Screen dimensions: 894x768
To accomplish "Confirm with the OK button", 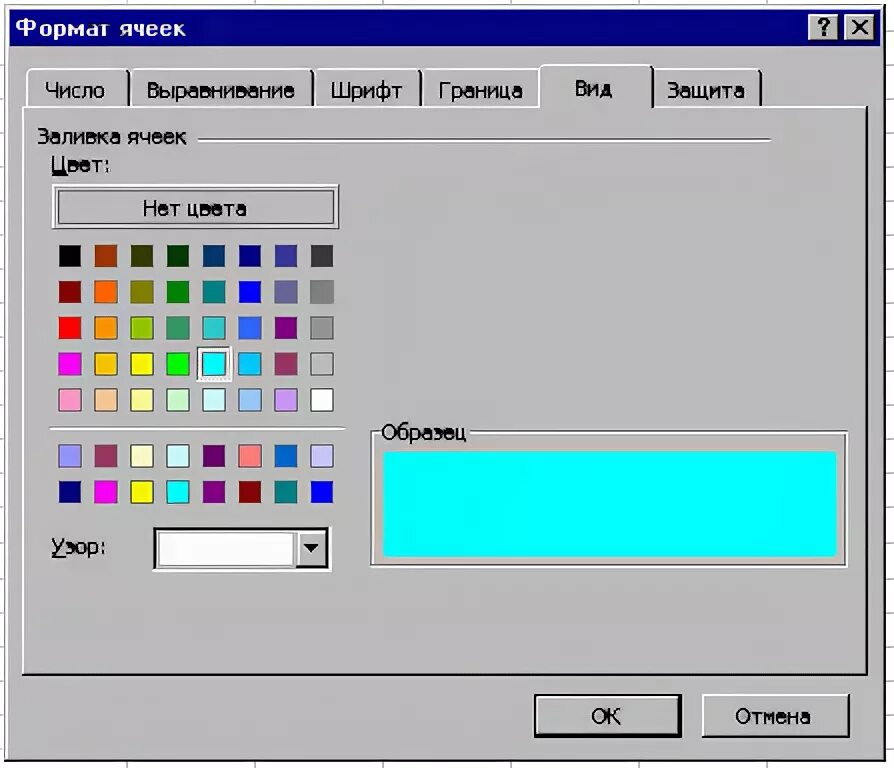I will tap(608, 716).
